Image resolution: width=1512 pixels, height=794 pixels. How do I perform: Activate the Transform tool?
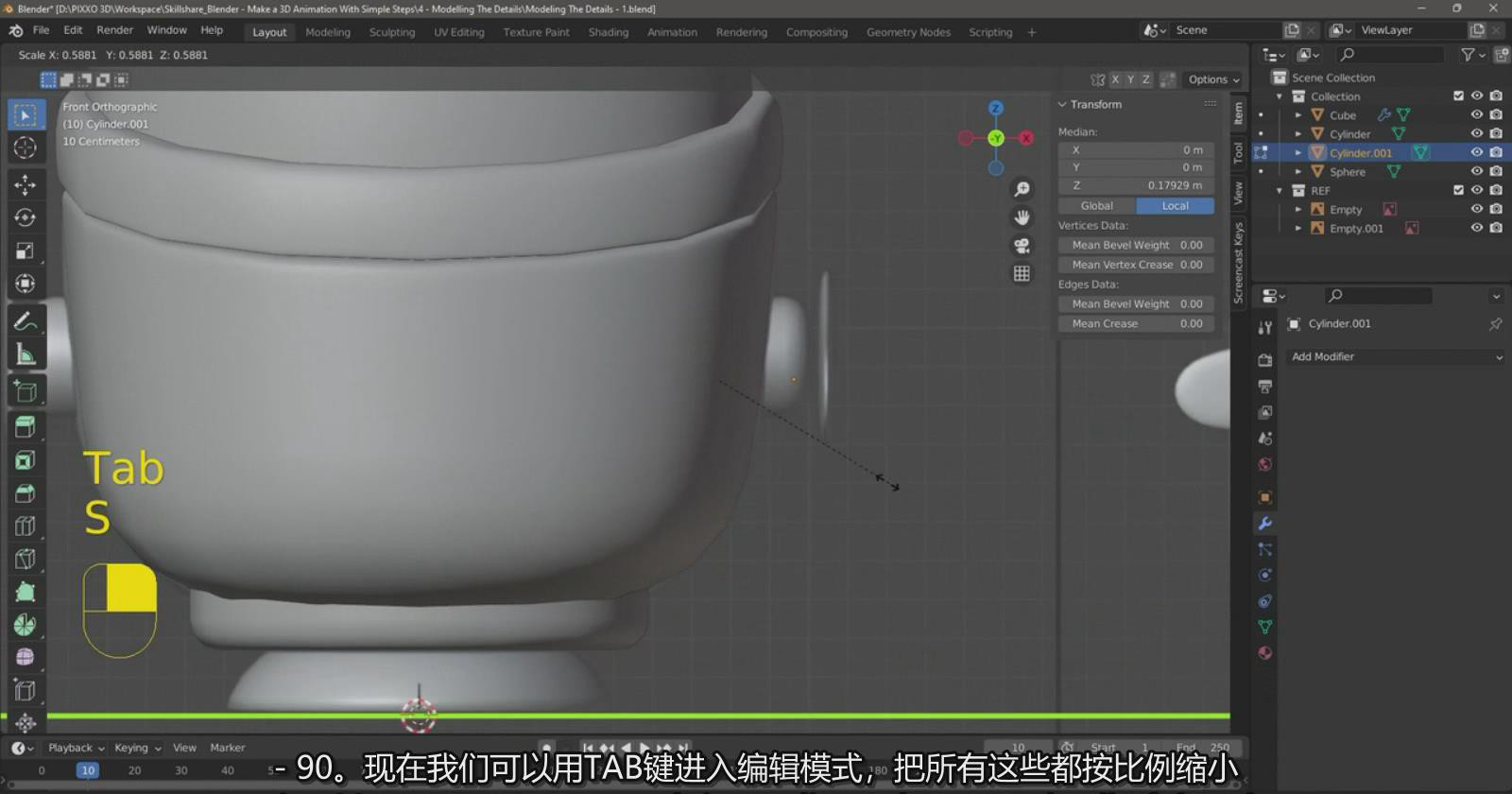tap(26, 284)
